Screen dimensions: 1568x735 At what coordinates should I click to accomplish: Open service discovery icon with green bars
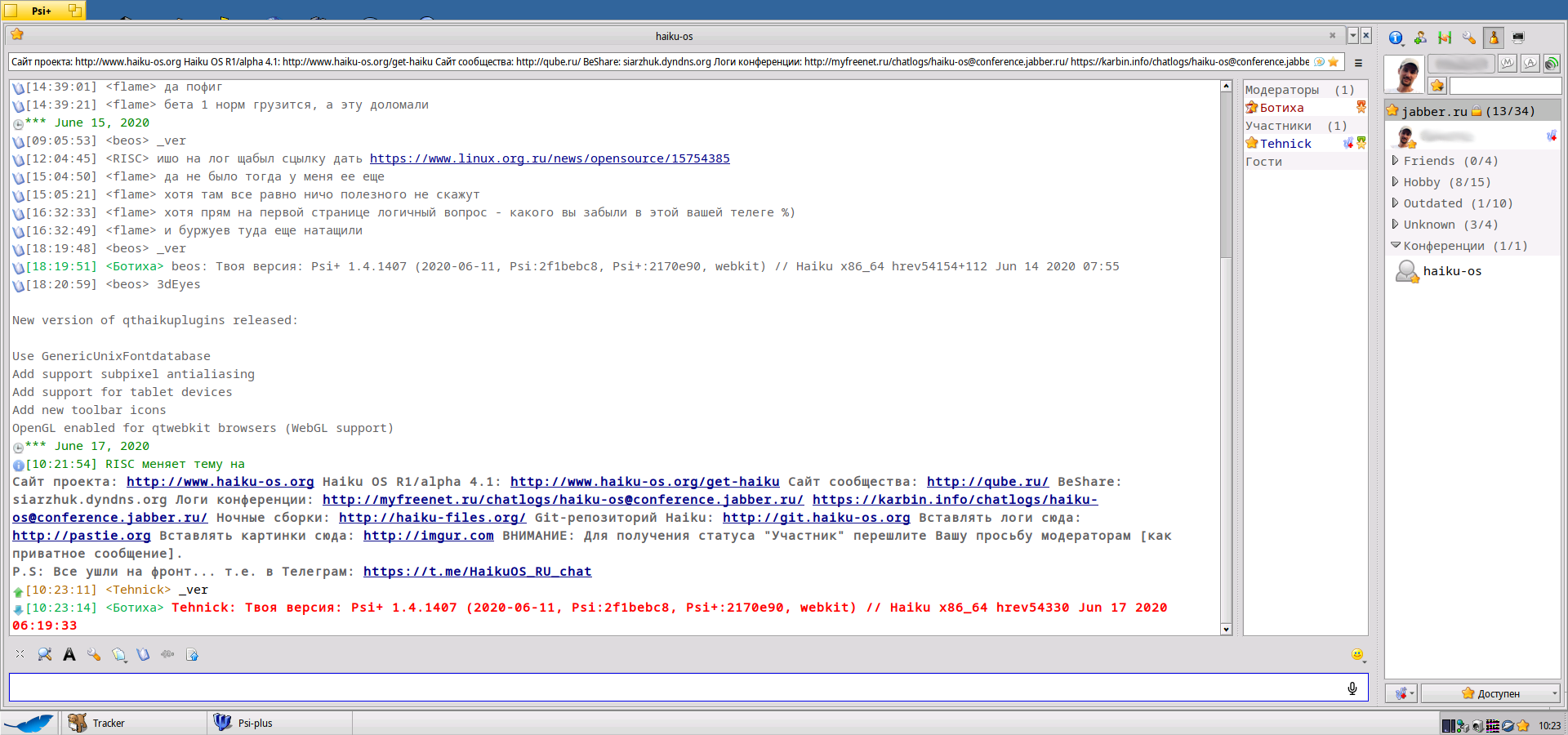(x=1445, y=38)
